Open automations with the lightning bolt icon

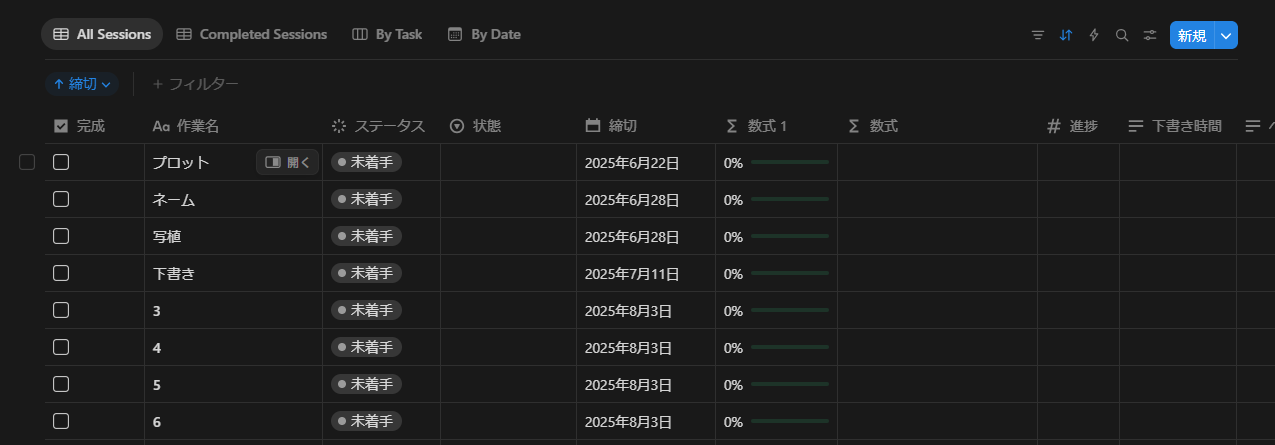[x=1094, y=35]
